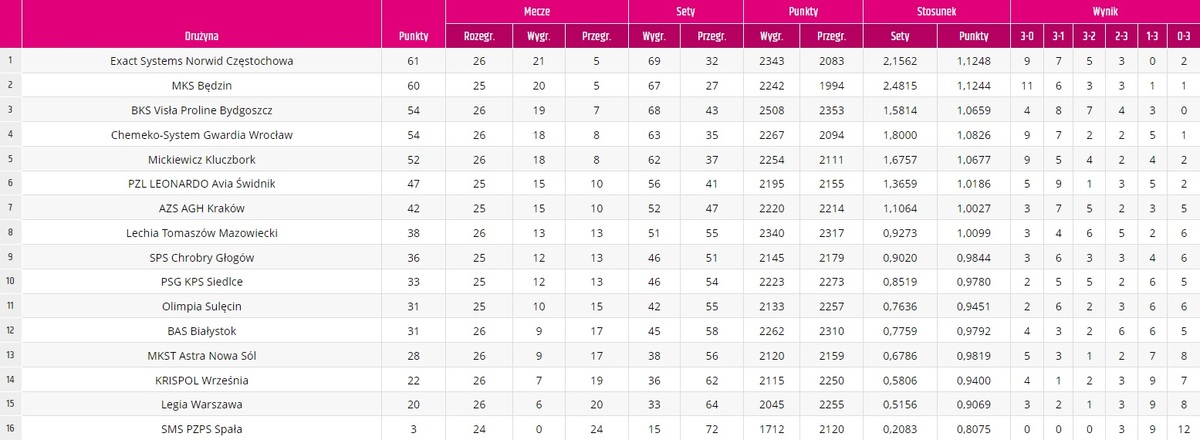The width and height of the screenshot is (1200, 440).
Task: Open Legia Warszawa team entry
Action: (x=202, y=404)
